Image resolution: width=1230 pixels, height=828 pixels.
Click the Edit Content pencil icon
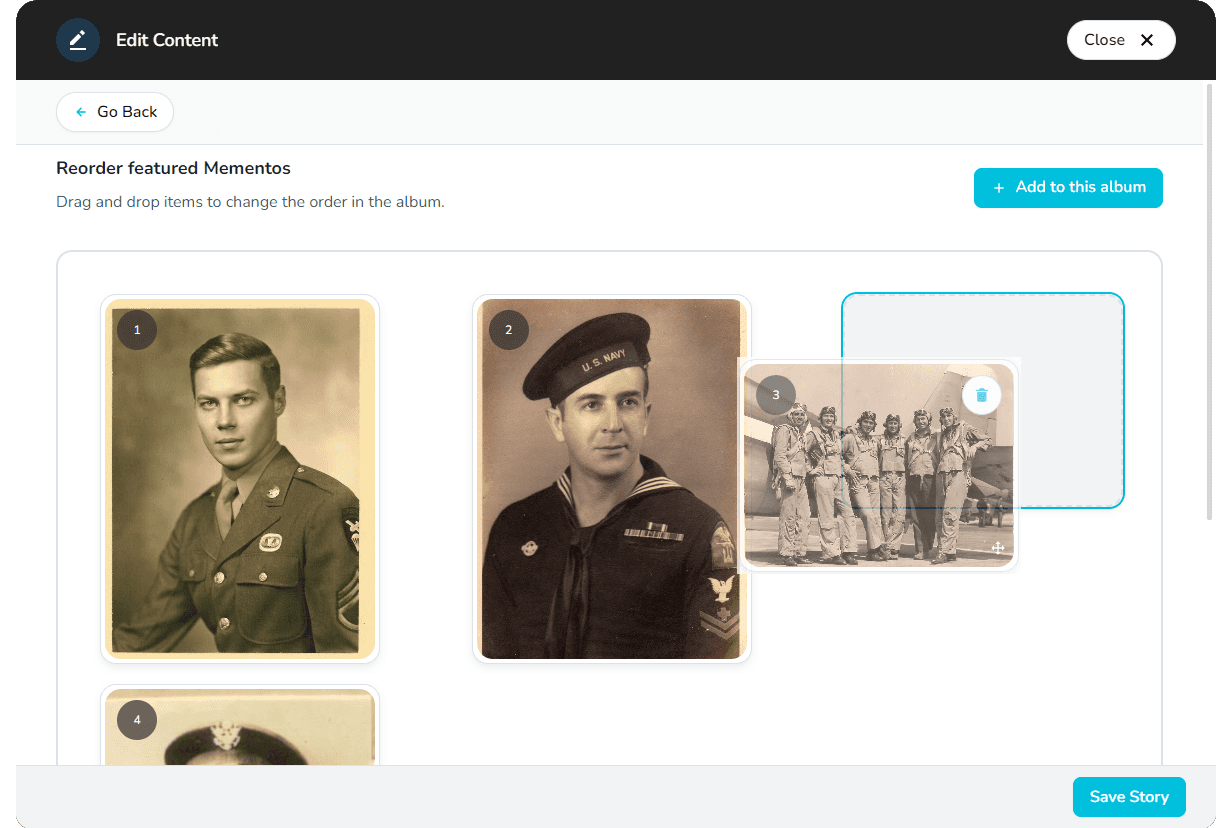[78, 40]
